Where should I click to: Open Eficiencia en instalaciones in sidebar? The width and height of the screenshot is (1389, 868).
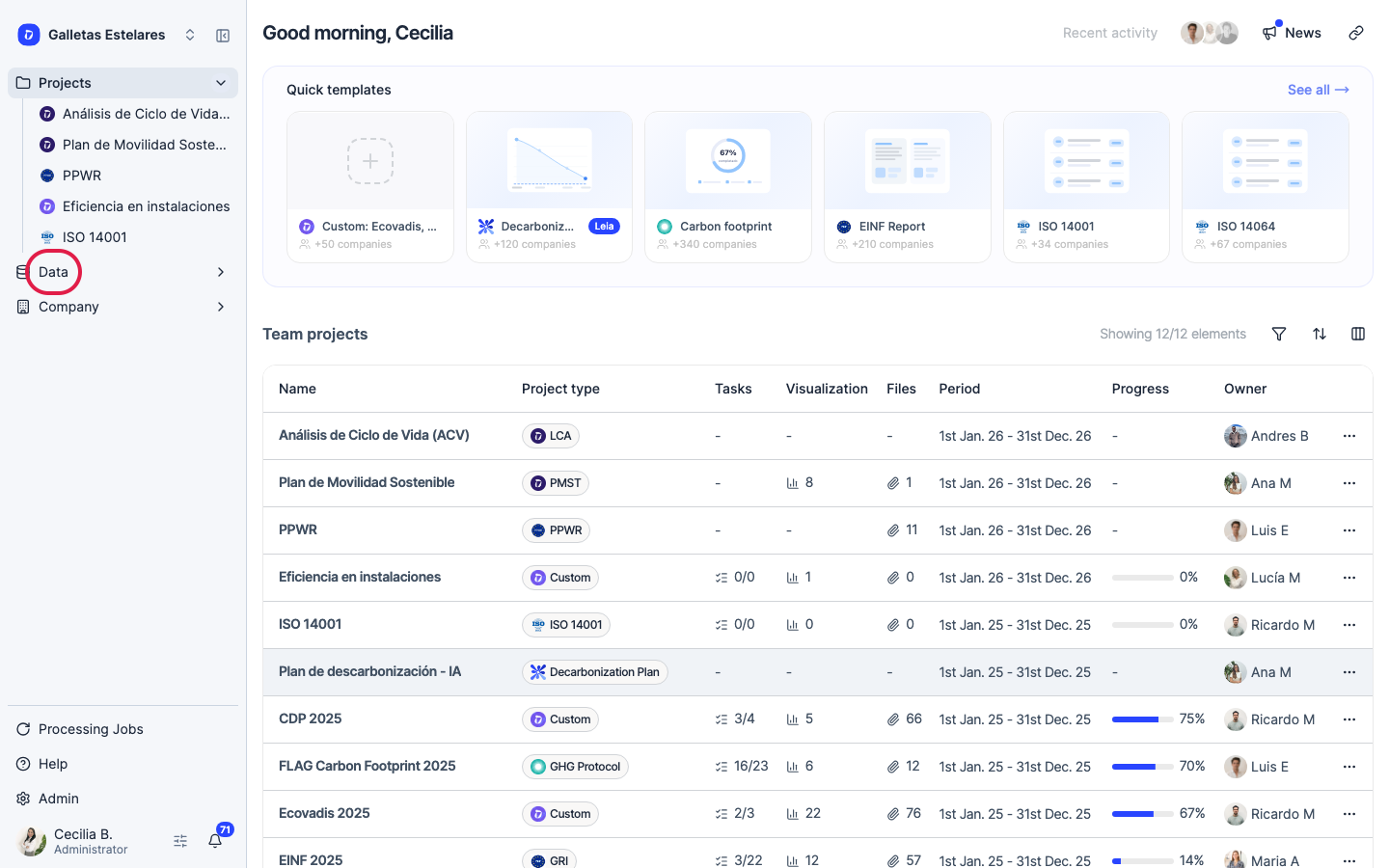coord(135,206)
